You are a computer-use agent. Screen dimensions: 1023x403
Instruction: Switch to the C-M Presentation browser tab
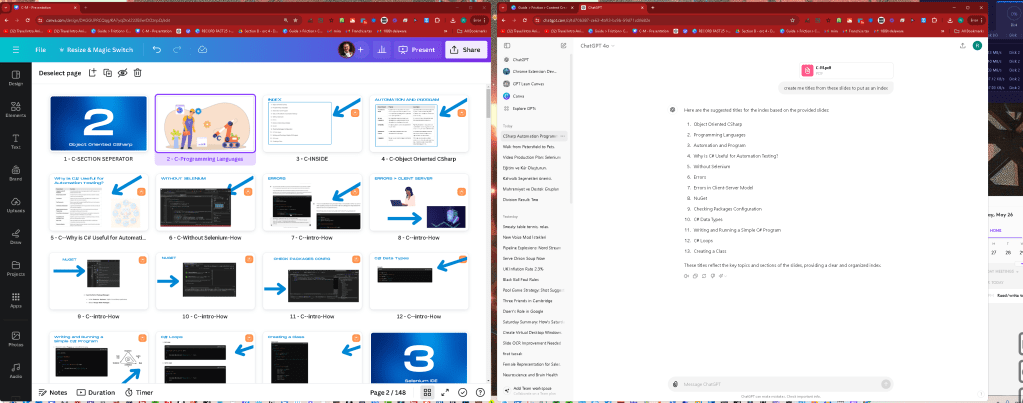[x=42, y=8]
